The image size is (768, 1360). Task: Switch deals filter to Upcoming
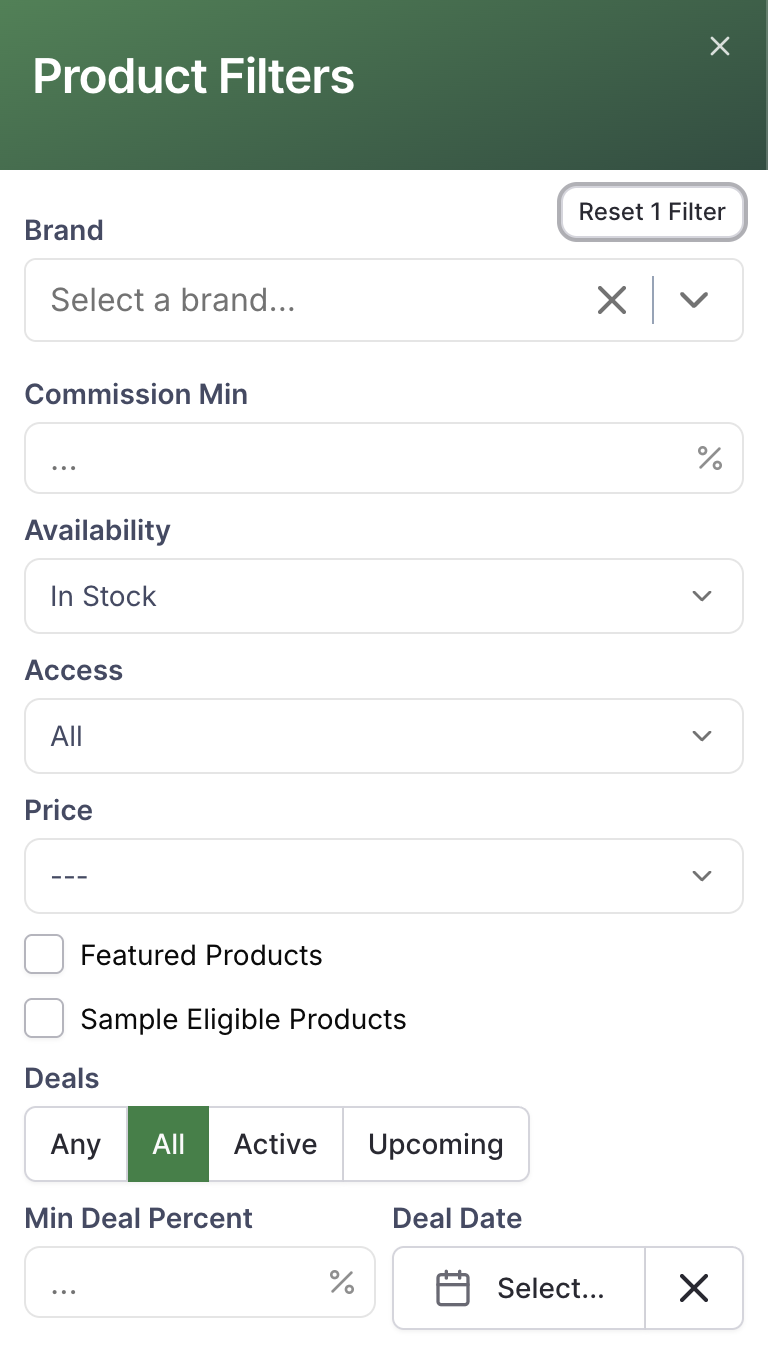(436, 1144)
